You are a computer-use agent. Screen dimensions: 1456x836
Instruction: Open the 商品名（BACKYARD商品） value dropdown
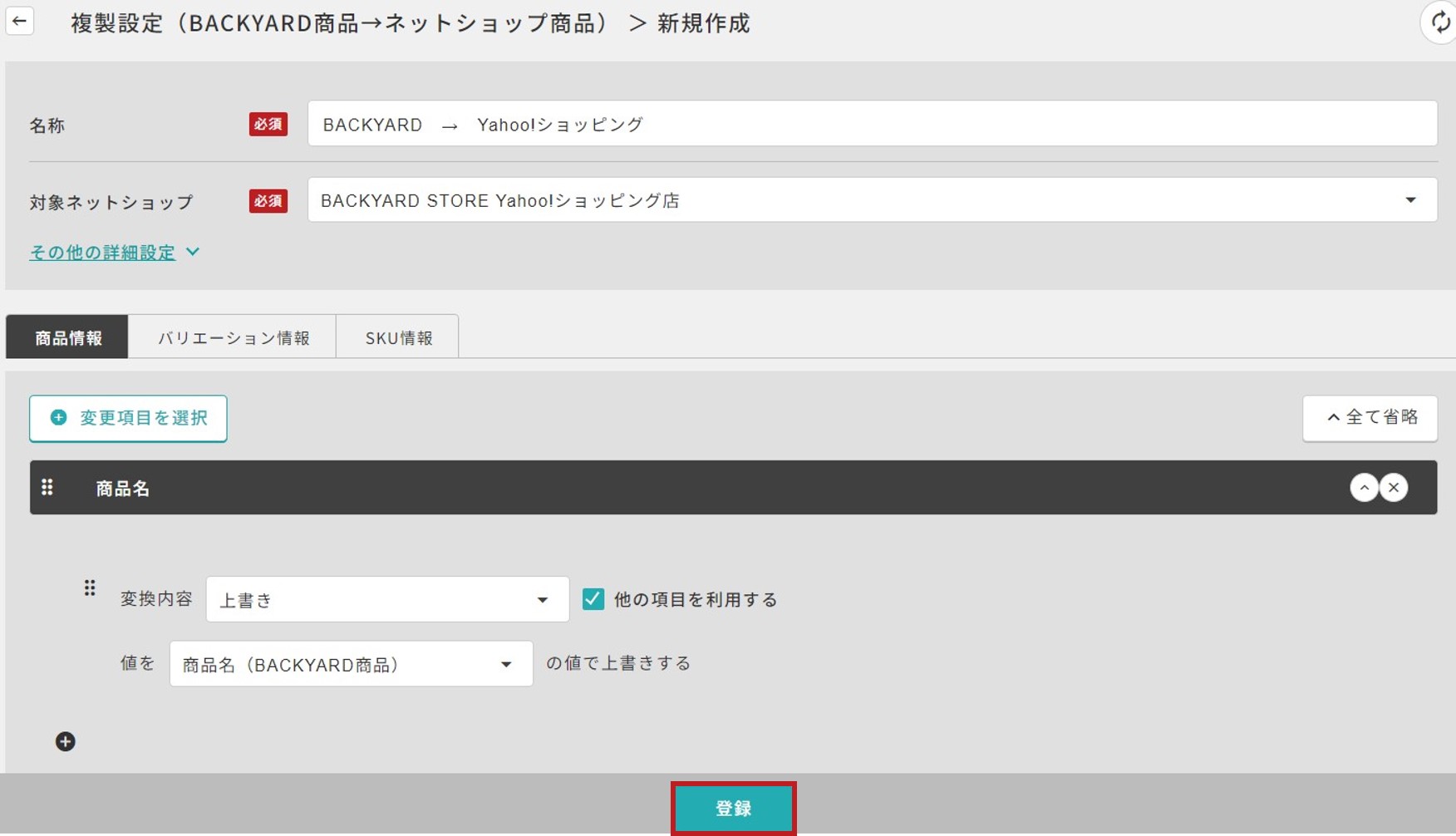click(x=351, y=664)
